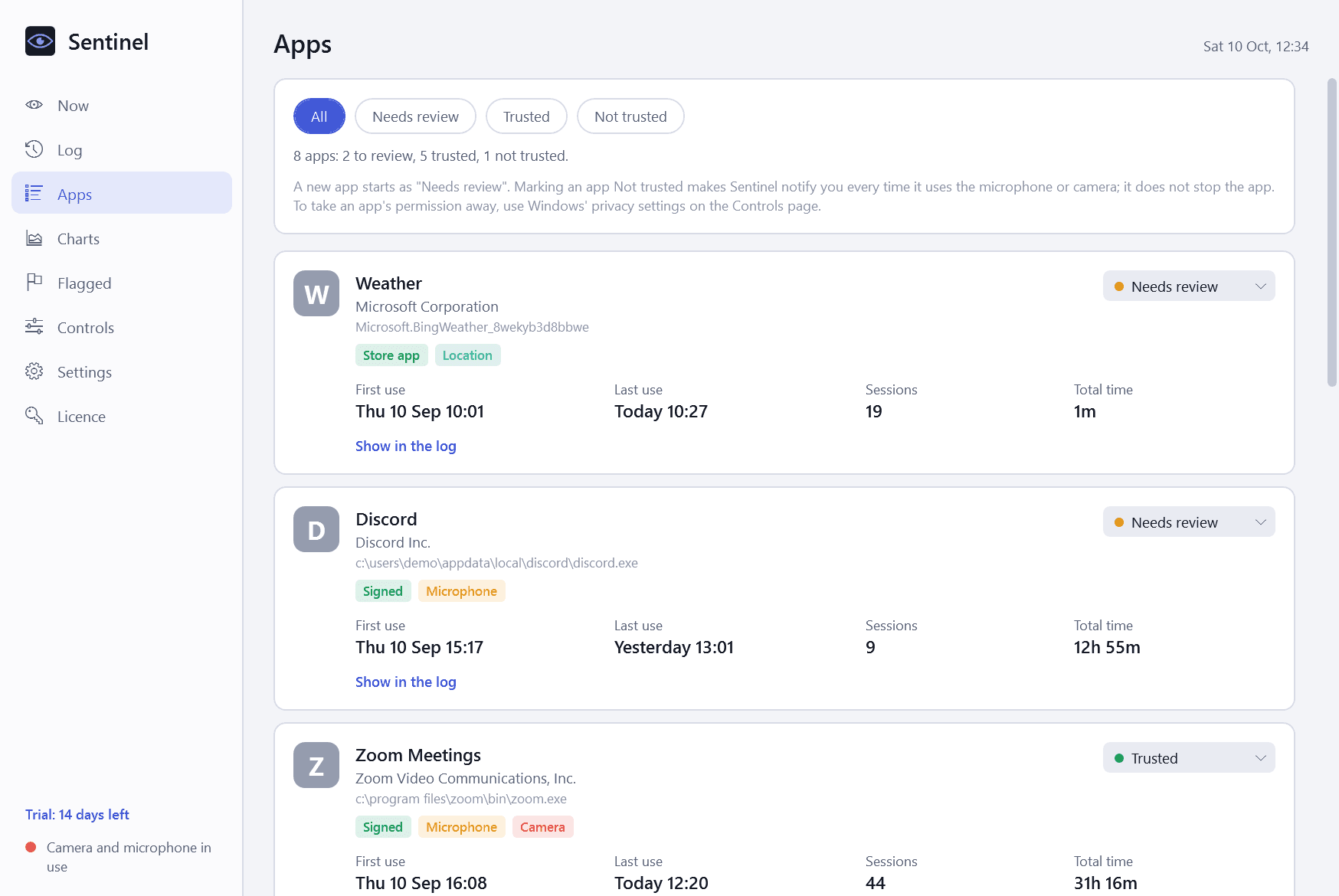Click the Weather app W avatar

pos(316,293)
